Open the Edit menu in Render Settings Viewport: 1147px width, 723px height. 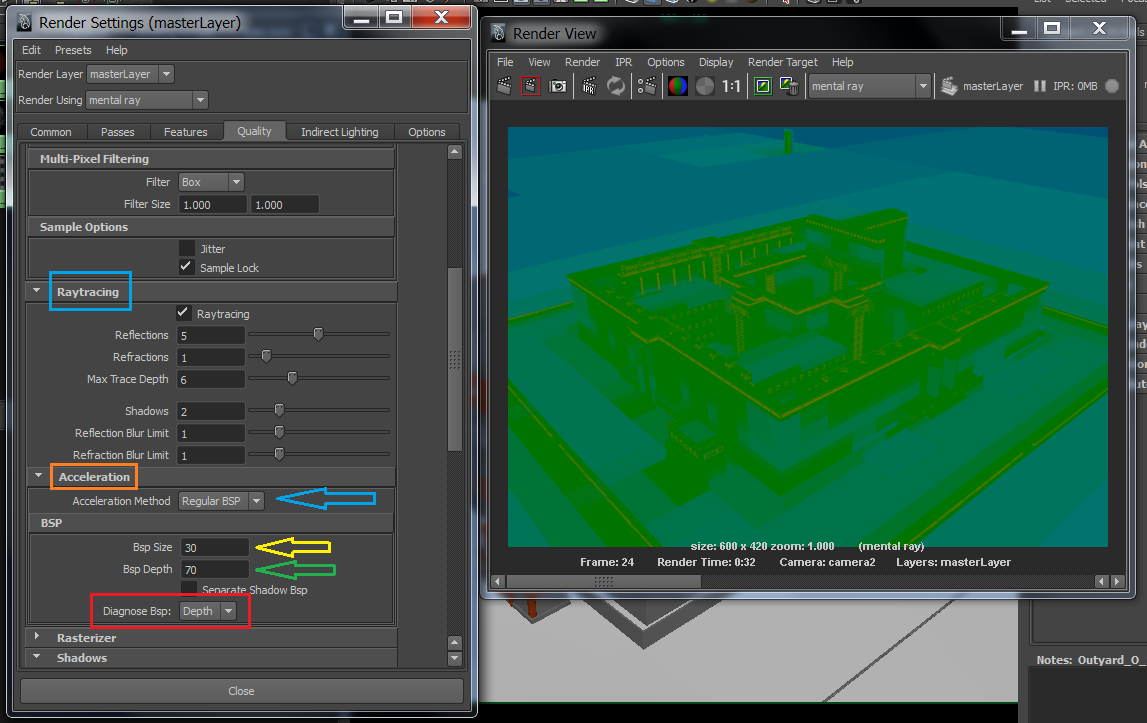31,50
